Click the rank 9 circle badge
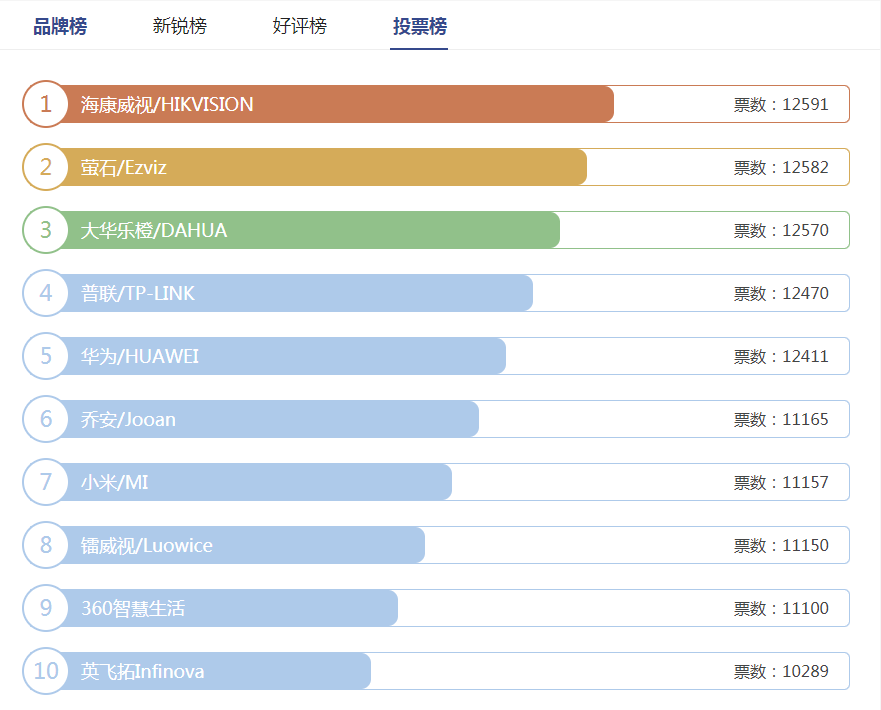The image size is (881, 710). pyautogui.click(x=46, y=608)
